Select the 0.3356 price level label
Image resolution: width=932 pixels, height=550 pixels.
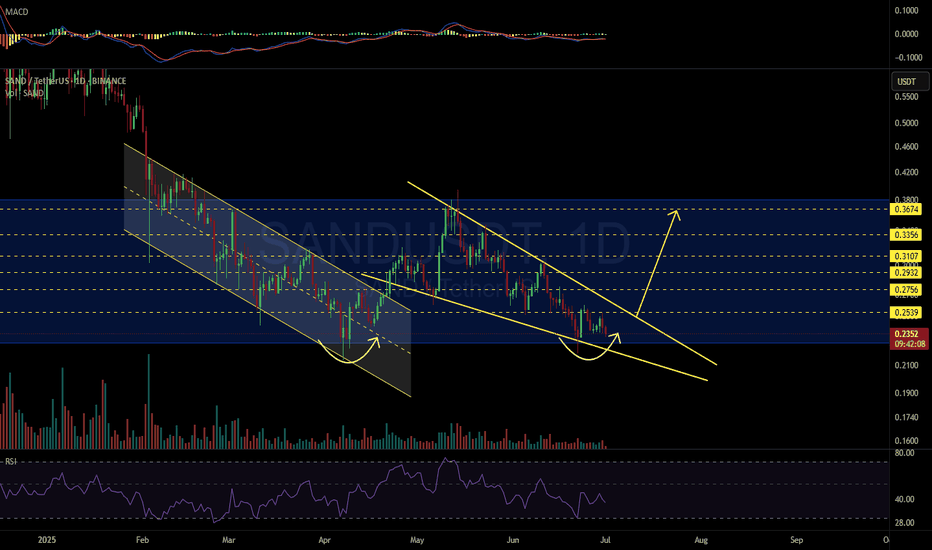tap(906, 235)
